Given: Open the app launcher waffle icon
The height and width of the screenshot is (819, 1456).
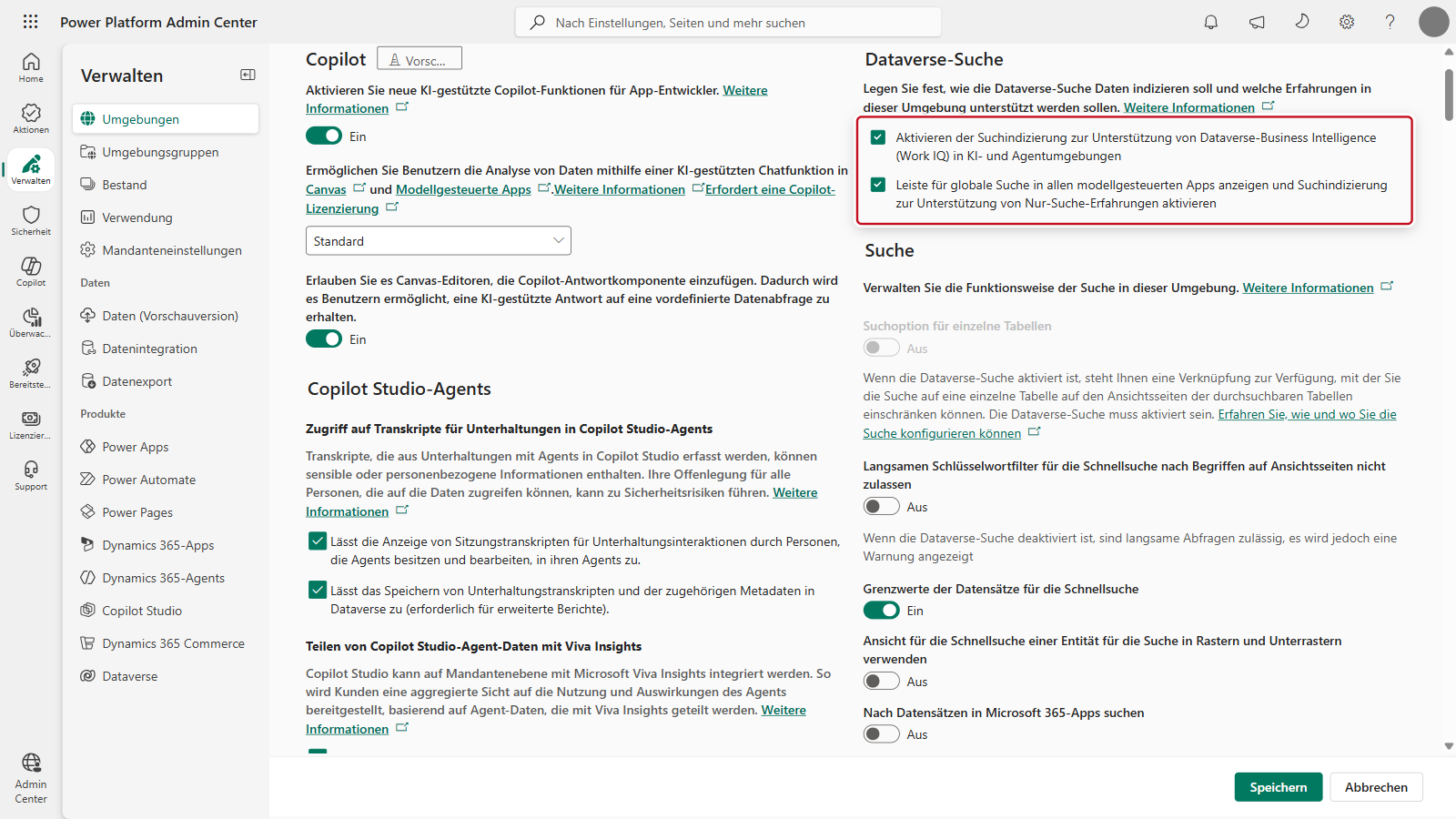Looking at the screenshot, I should (x=30, y=22).
